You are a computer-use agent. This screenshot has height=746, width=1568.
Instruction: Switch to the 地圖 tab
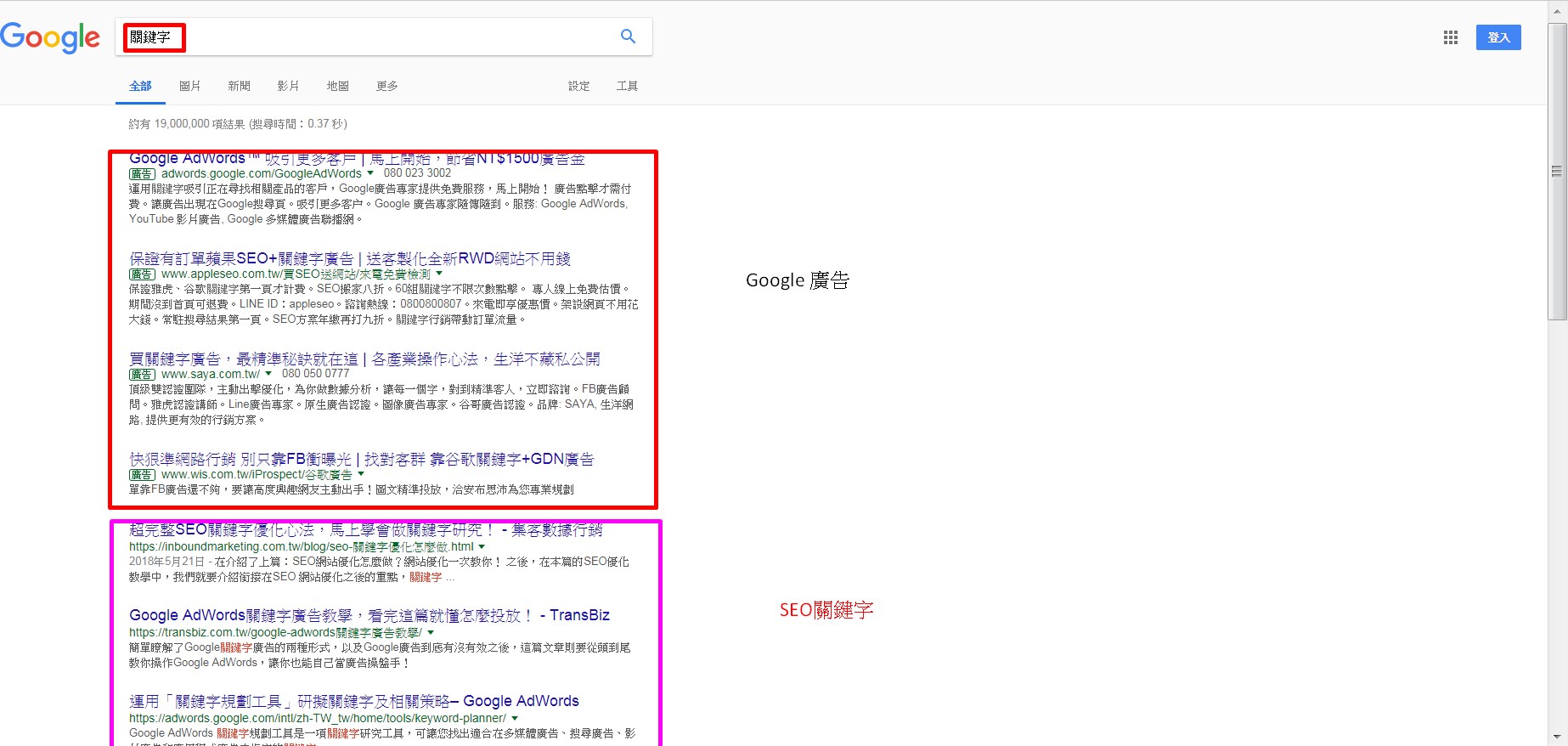(338, 86)
